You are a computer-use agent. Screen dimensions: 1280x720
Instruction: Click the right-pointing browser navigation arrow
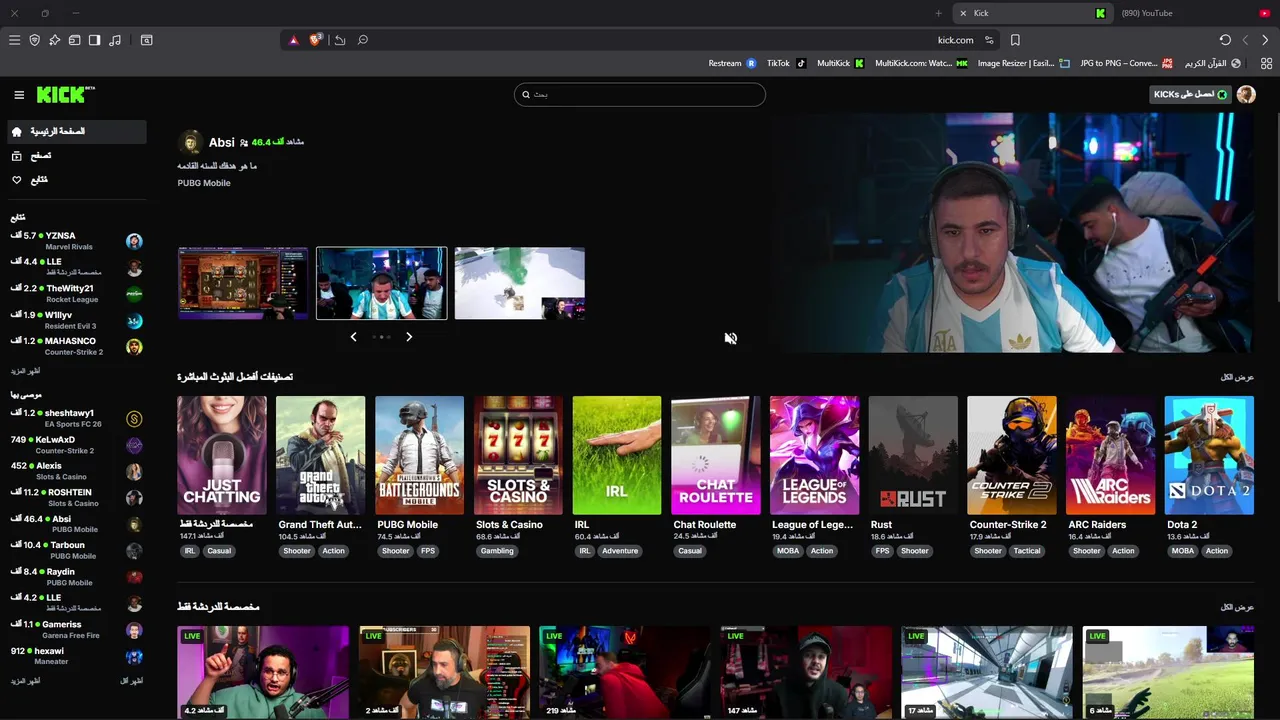point(1265,40)
